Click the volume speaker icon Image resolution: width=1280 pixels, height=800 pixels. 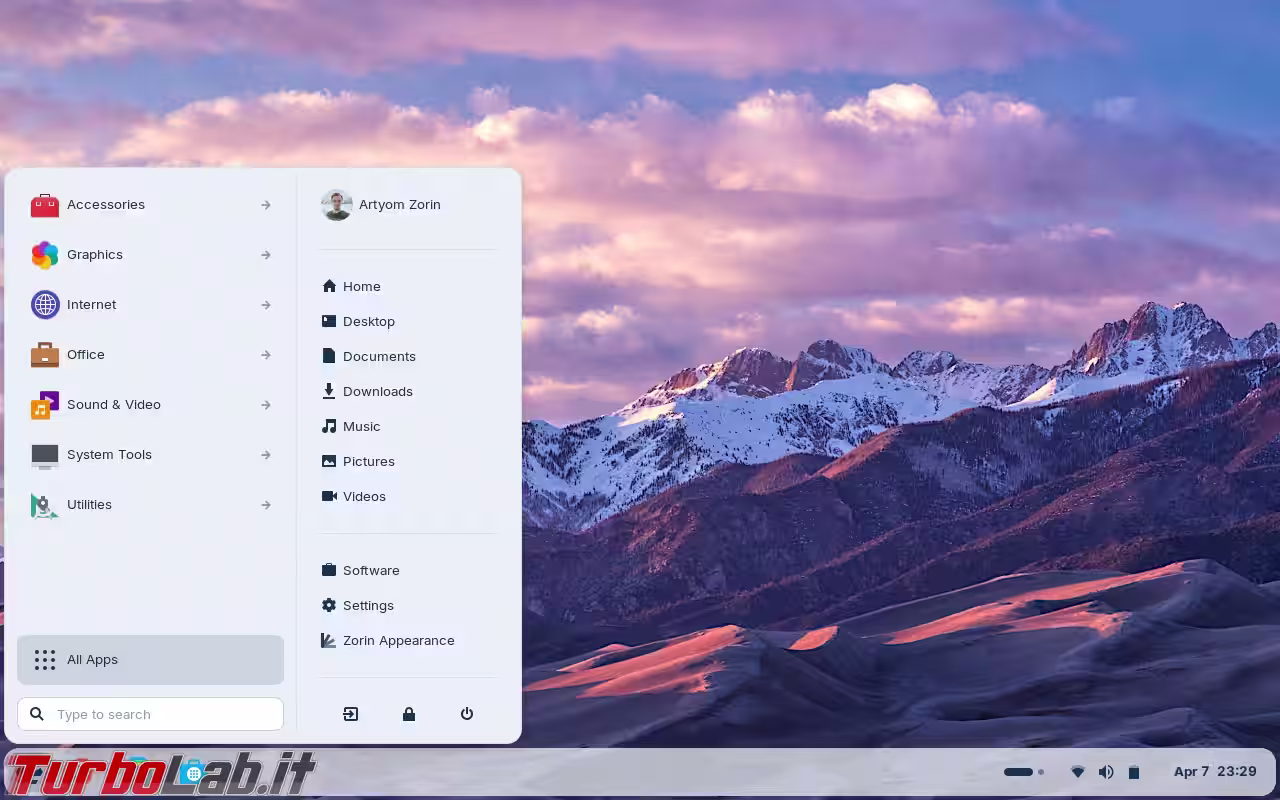pos(1105,772)
